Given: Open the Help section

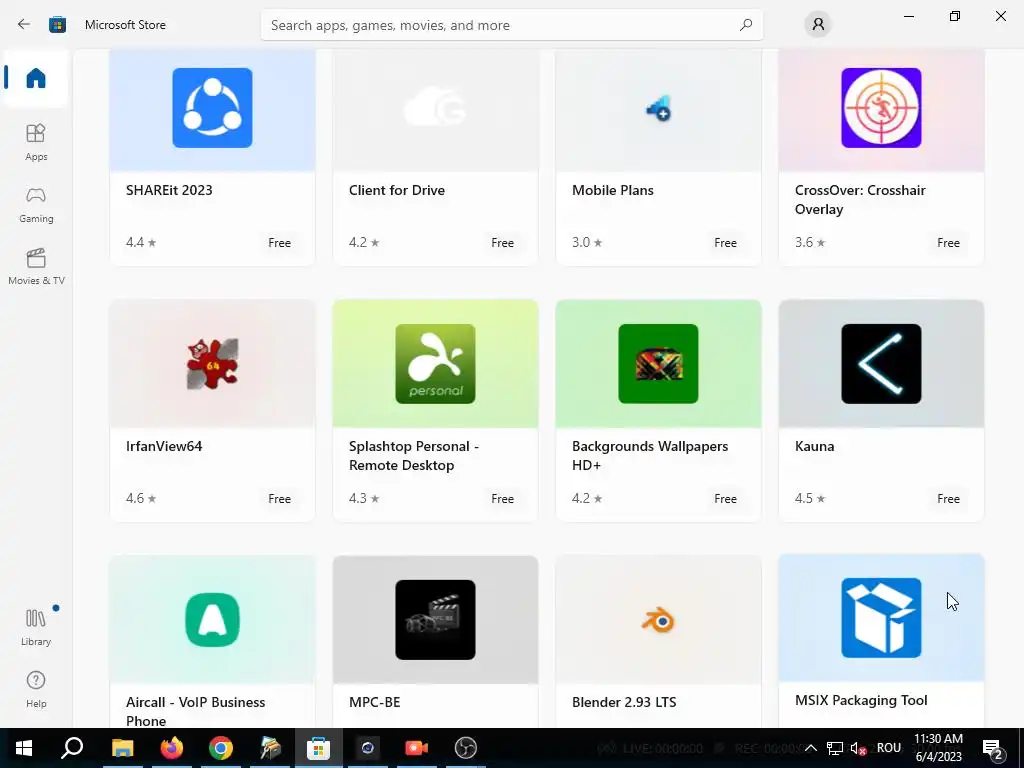Looking at the screenshot, I should tap(36, 690).
